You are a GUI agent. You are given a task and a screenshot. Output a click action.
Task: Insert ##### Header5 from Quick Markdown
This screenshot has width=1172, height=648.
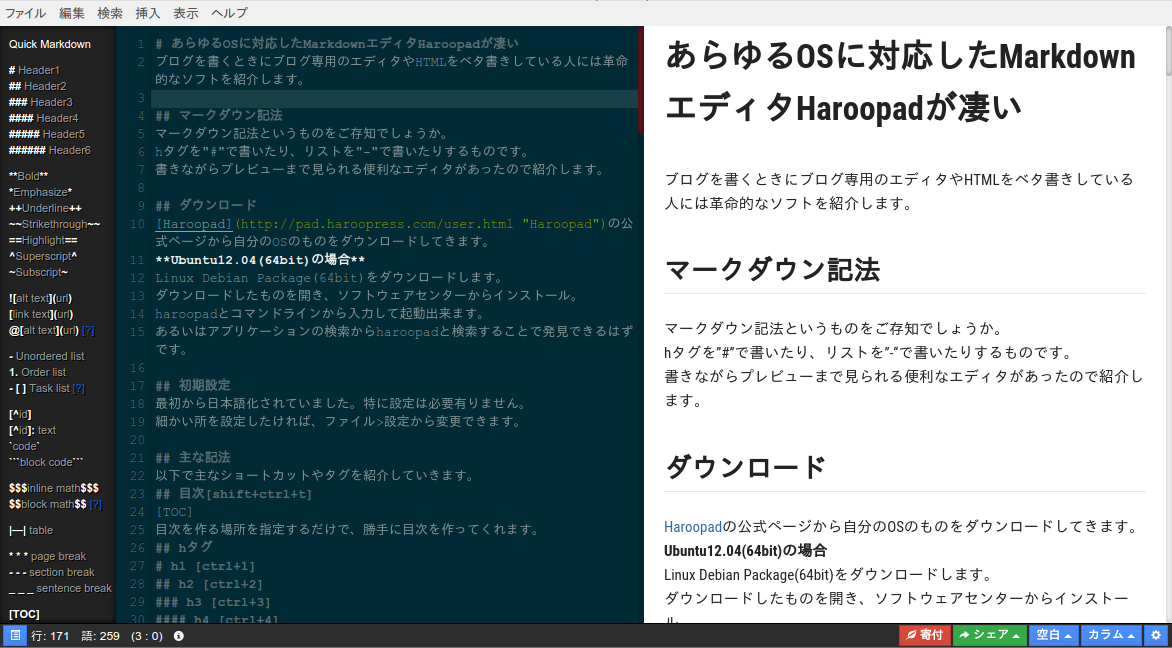click(x=46, y=135)
